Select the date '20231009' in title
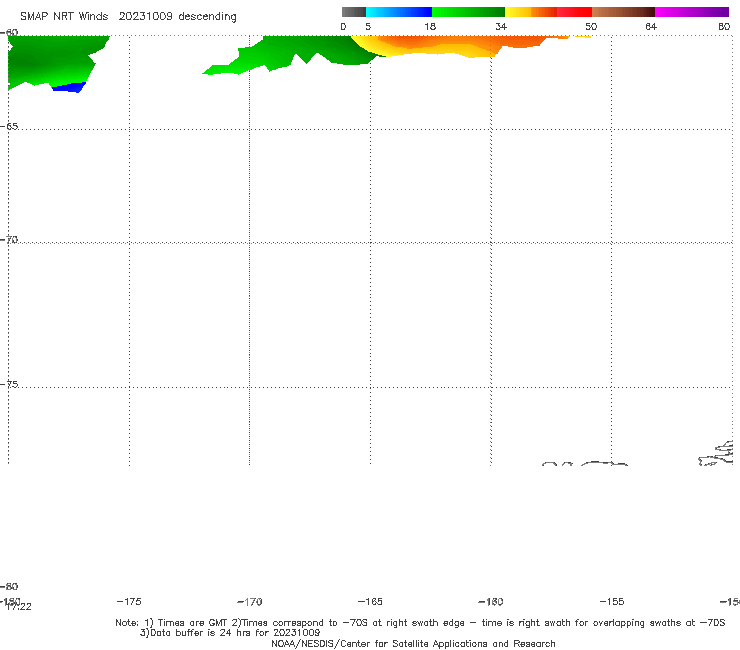 [x=145, y=16]
